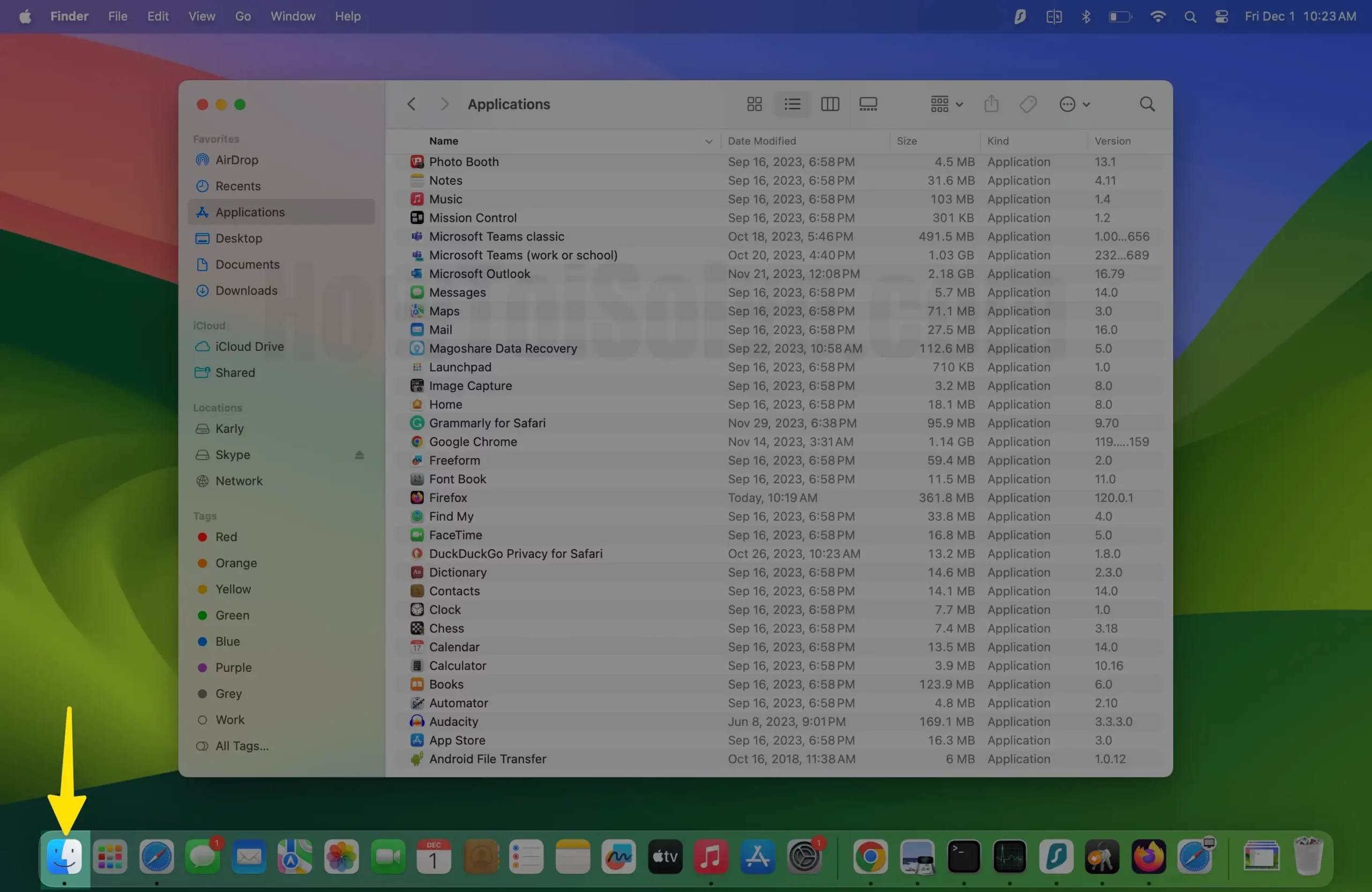This screenshot has width=1372, height=892.
Task: Select DuckDuckGo Privacy for Safari
Action: point(778,554)
